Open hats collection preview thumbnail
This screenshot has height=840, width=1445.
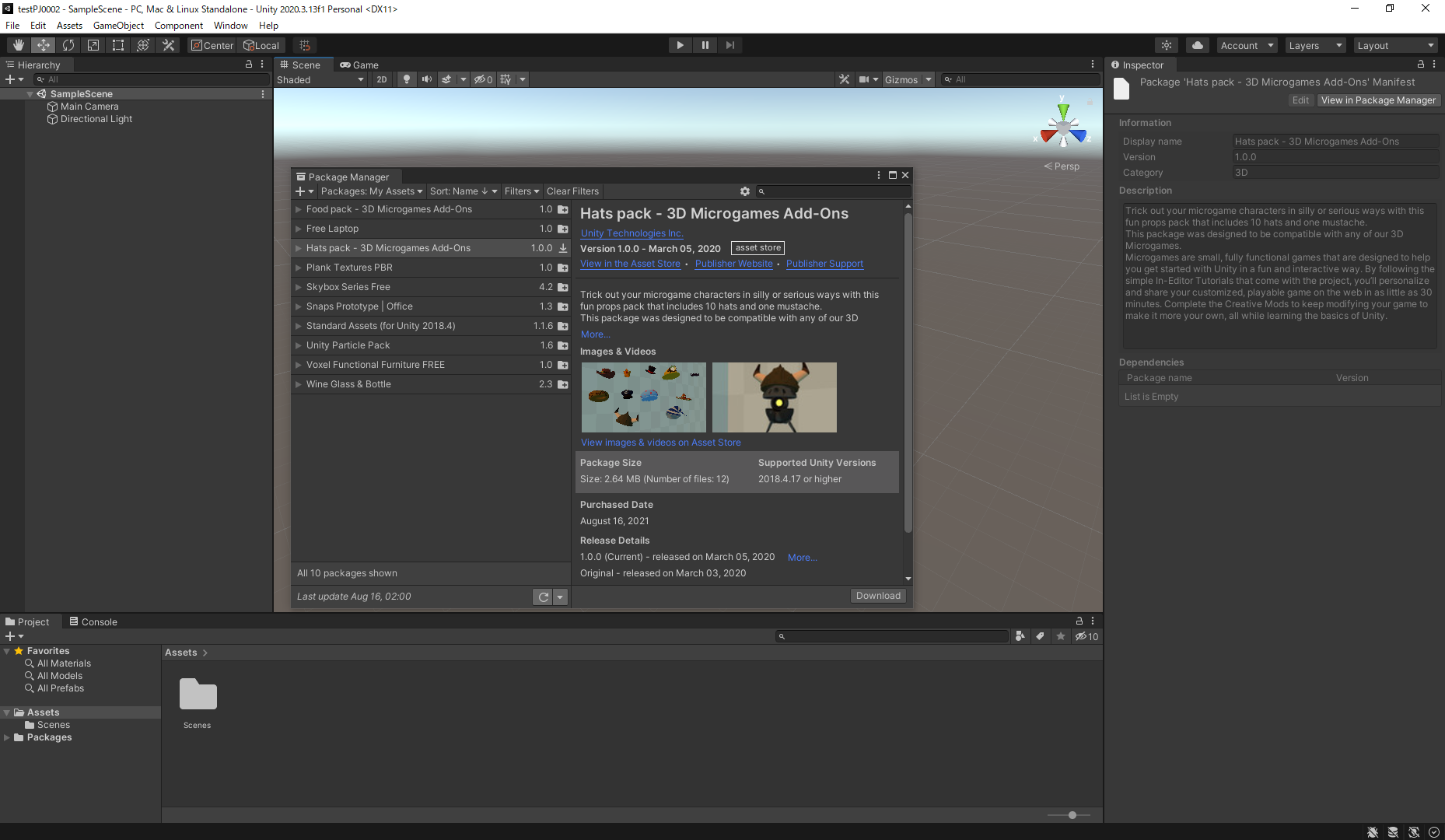[644, 397]
